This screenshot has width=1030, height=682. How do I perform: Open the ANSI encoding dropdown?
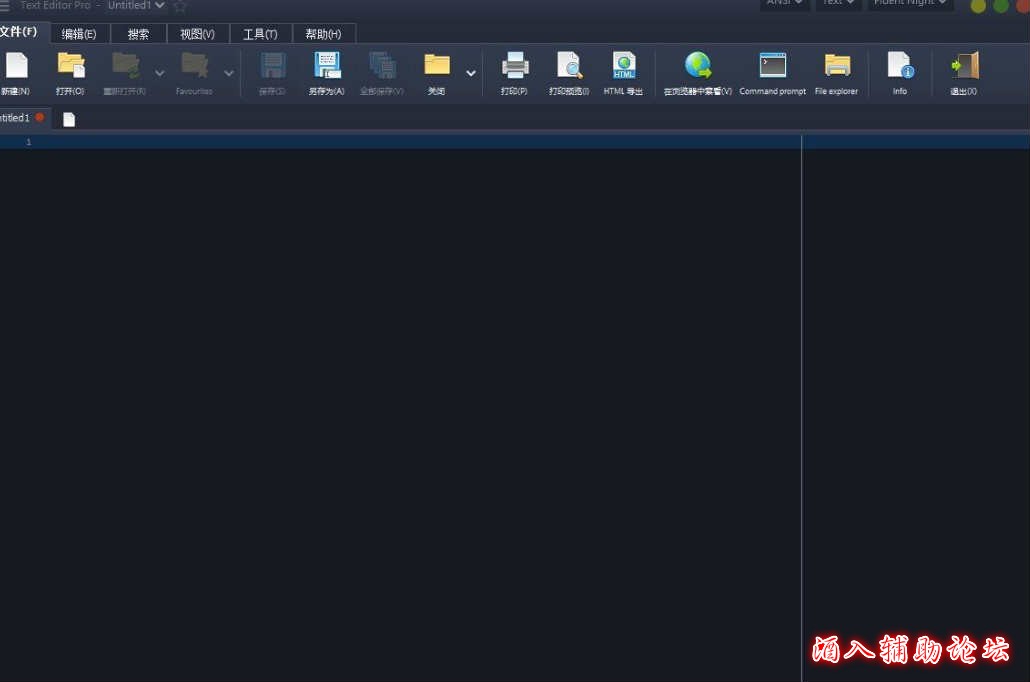tap(784, 3)
